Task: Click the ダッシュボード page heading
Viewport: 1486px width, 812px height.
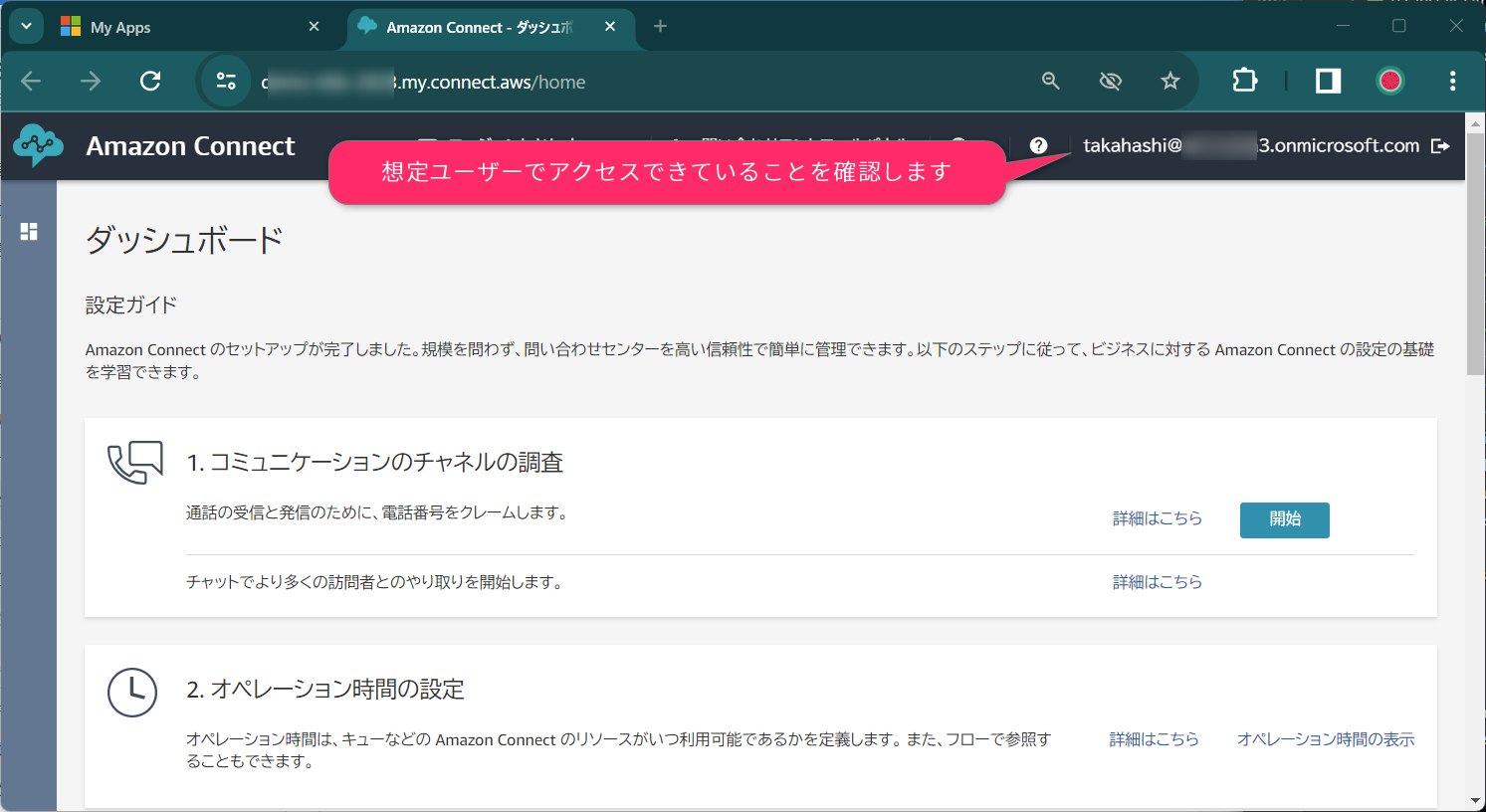Action: [184, 240]
